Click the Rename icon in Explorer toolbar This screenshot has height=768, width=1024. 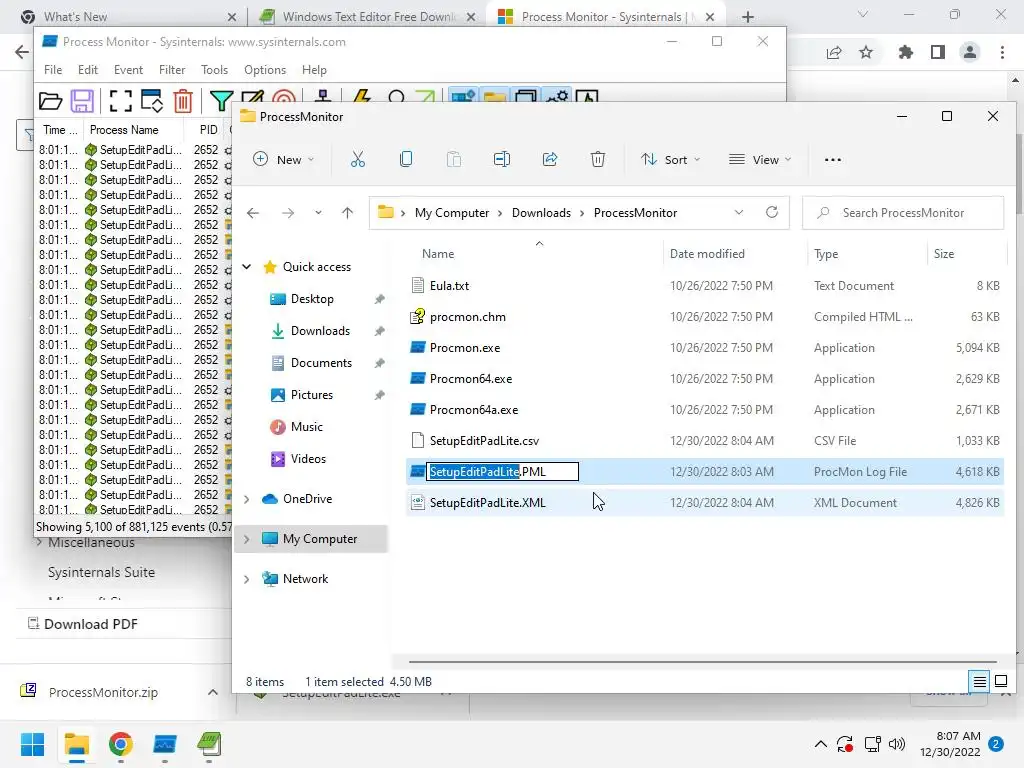(x=502, y=159)
